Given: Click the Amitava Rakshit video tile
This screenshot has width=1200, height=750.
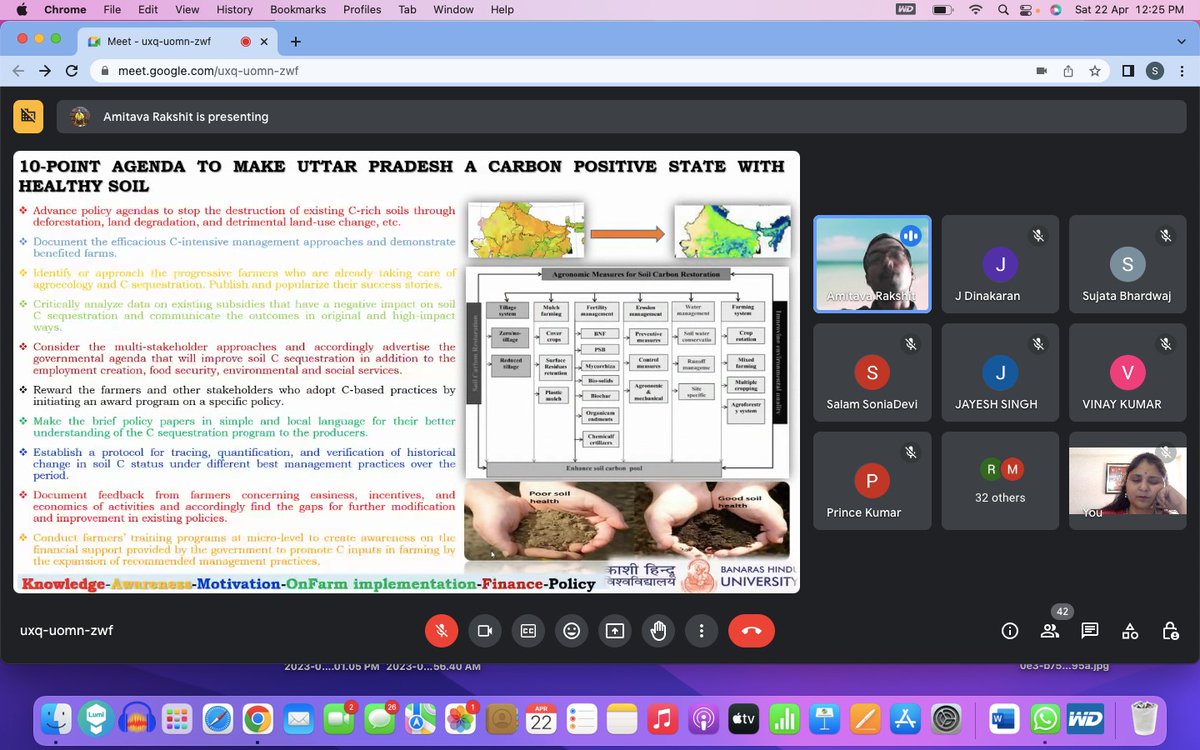Looking at the screenshot, I should click(x=872, y=265).
